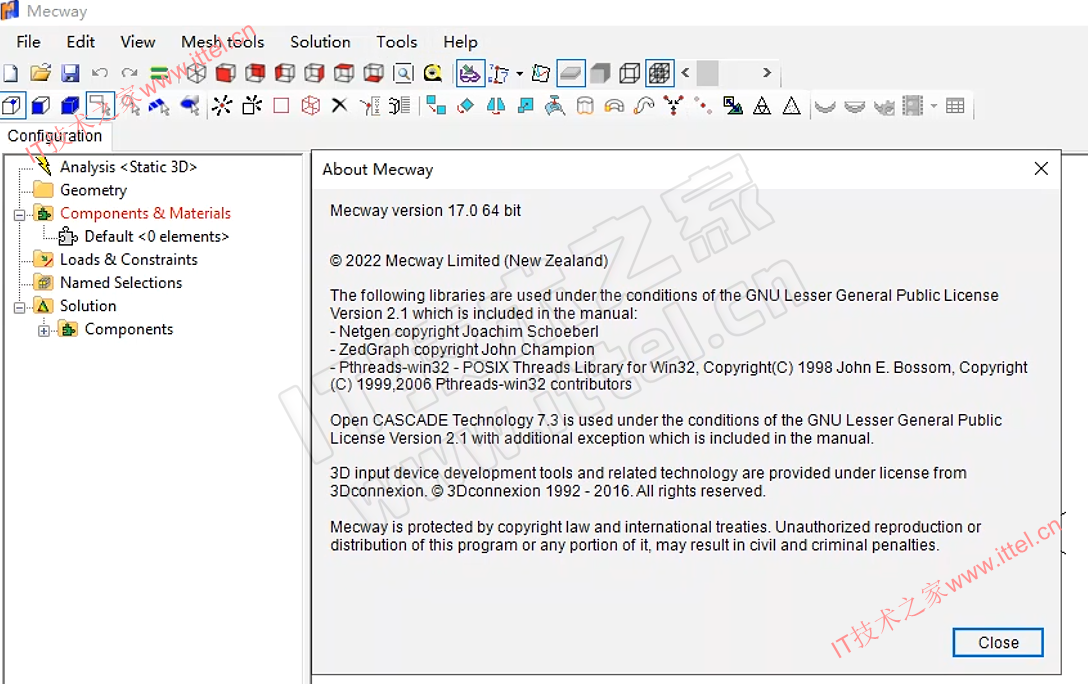Click the New Element red square icon
The image size is (1088, 684).
281,105
